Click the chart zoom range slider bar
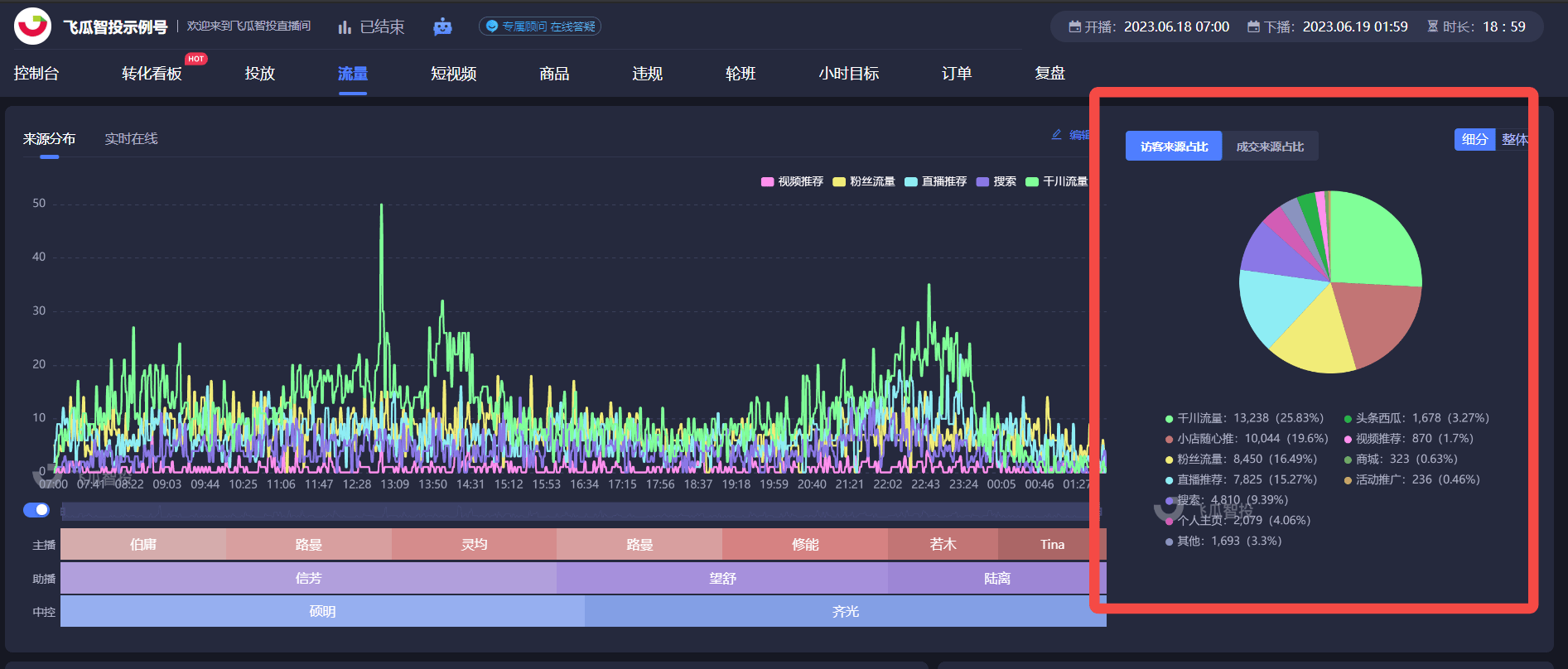The width and height of the screenshot is (1568, 669). 580,511
